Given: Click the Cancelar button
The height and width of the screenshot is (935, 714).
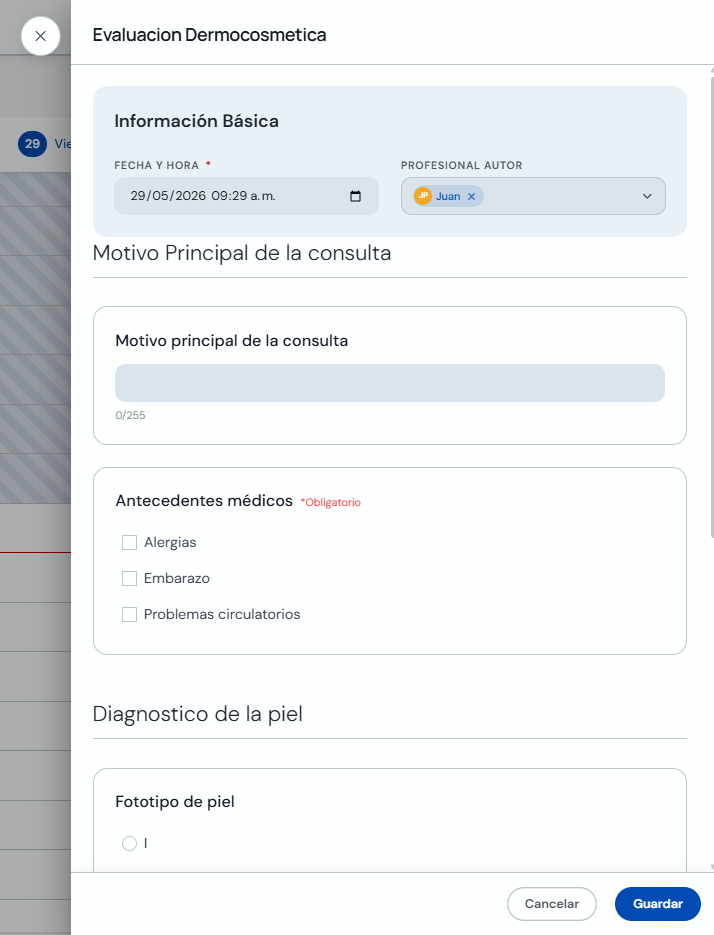Looking at the screenshot, I should point(552,904).
